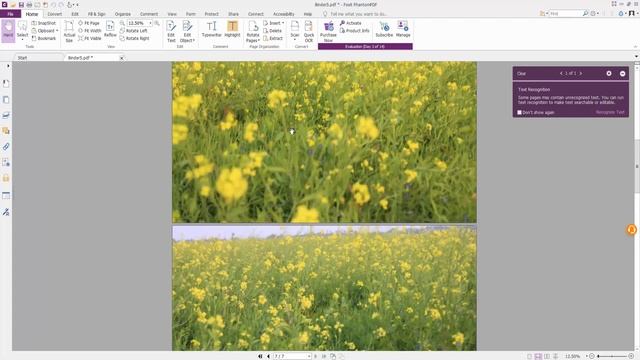This screenshot has height=360, width=640.
Task: Click the Save icon in quick access toolbar
Action: coord(21,4)
